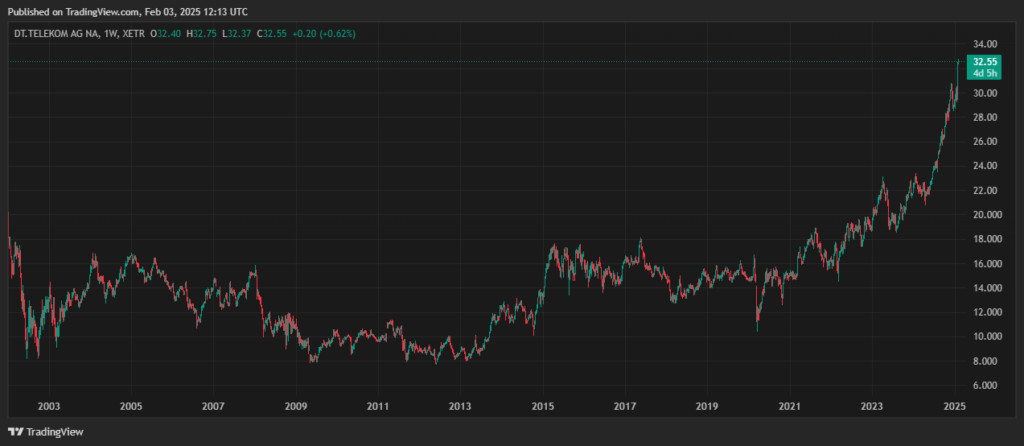1024x446 pixels.
Task: Click the 10.000 price axis label
Action: click(x=987, y=336)
